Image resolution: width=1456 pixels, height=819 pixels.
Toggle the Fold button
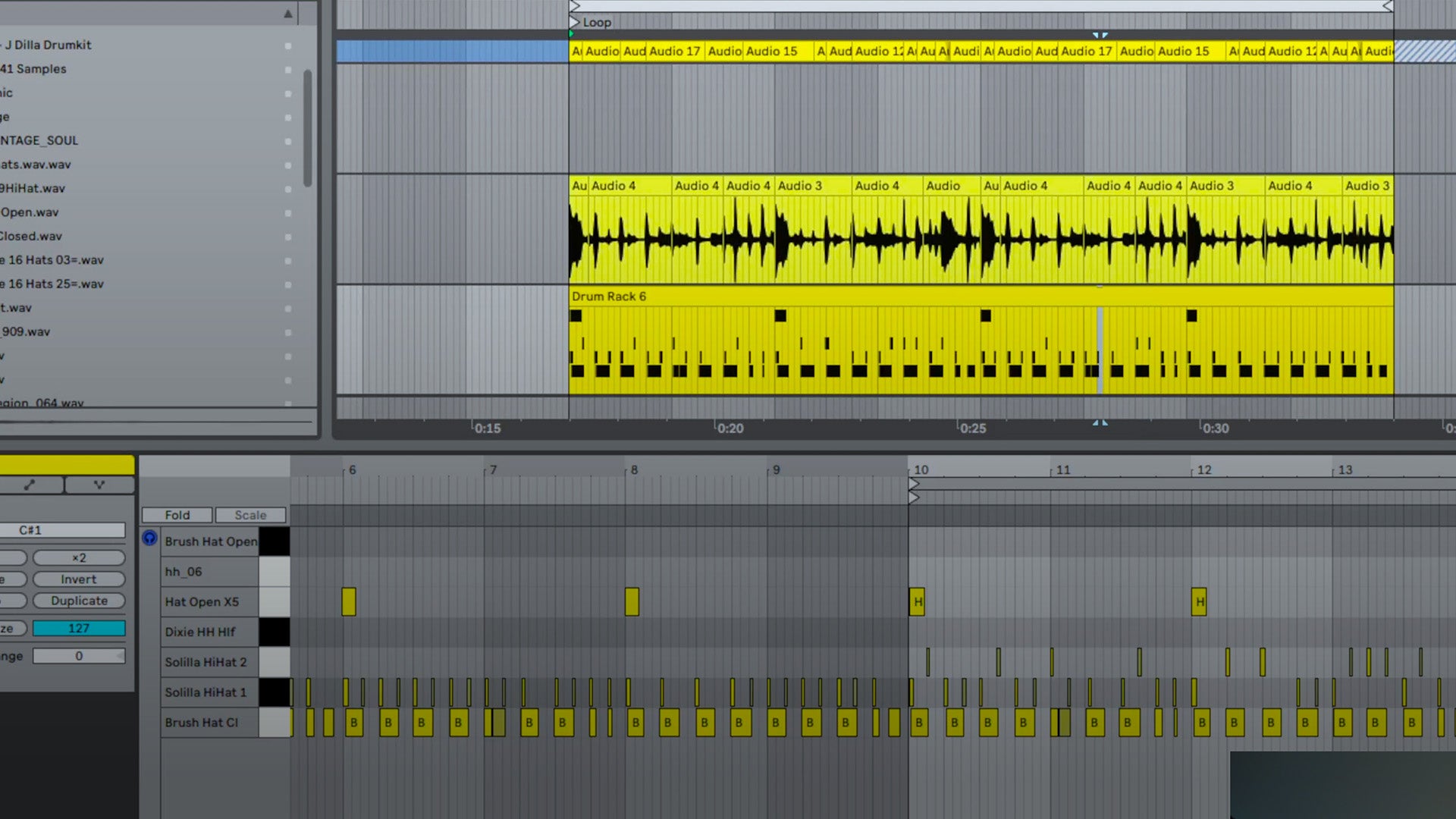click(x=177, y=515)
